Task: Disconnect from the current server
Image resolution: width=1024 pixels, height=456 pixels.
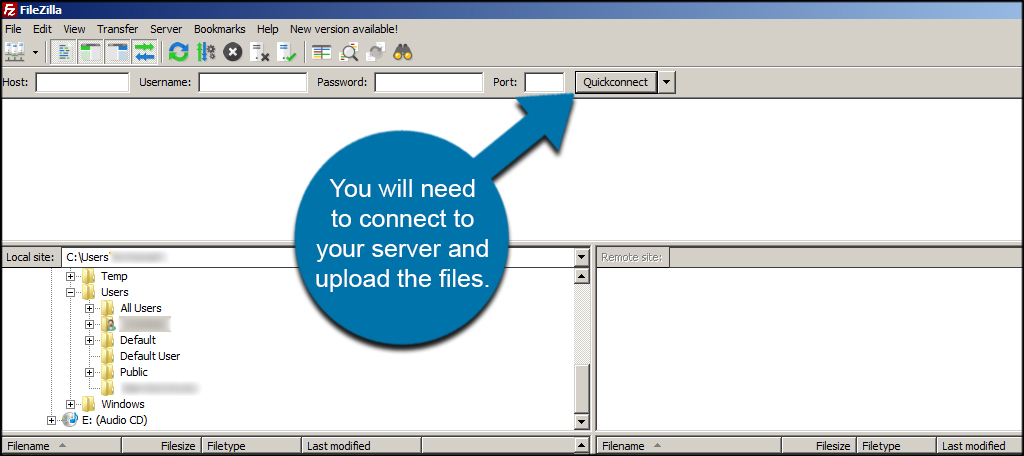Action: click(260, 52)
